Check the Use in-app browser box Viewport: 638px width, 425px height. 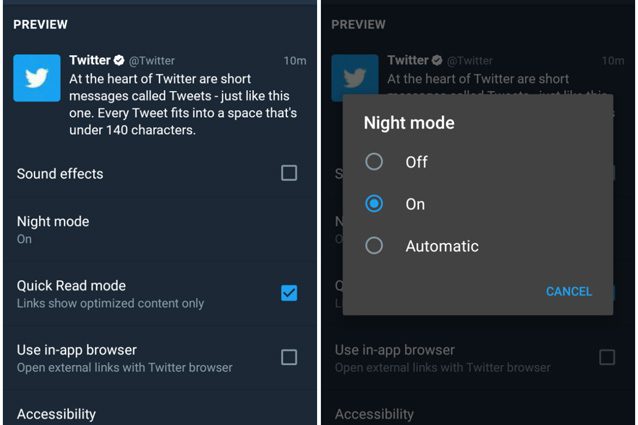point(289,357)
